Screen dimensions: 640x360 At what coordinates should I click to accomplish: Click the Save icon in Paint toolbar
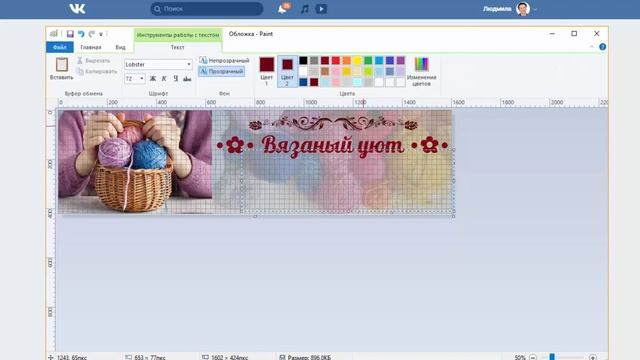click(70, 34)
